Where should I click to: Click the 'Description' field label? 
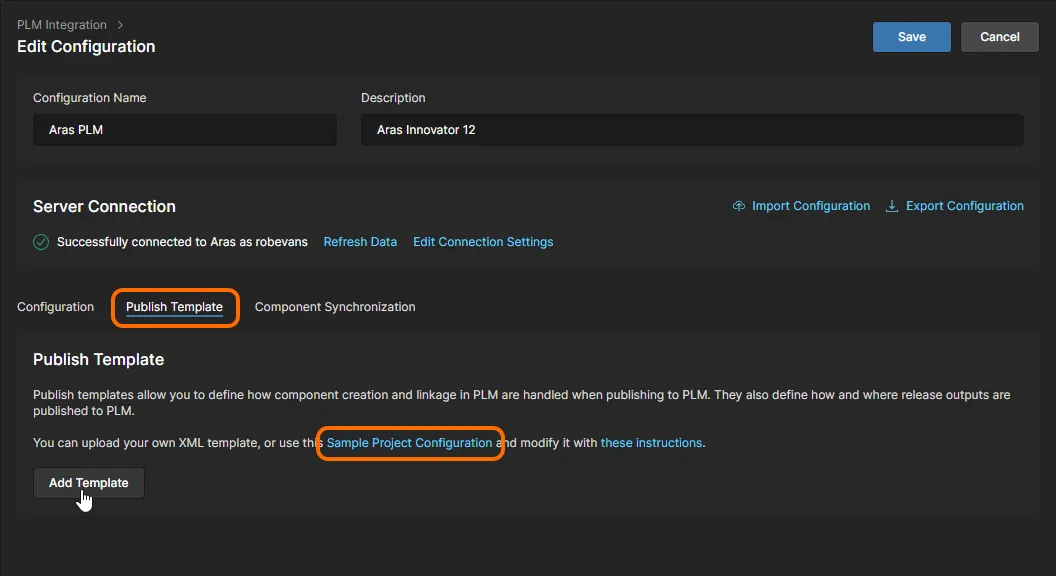point(393,98)
